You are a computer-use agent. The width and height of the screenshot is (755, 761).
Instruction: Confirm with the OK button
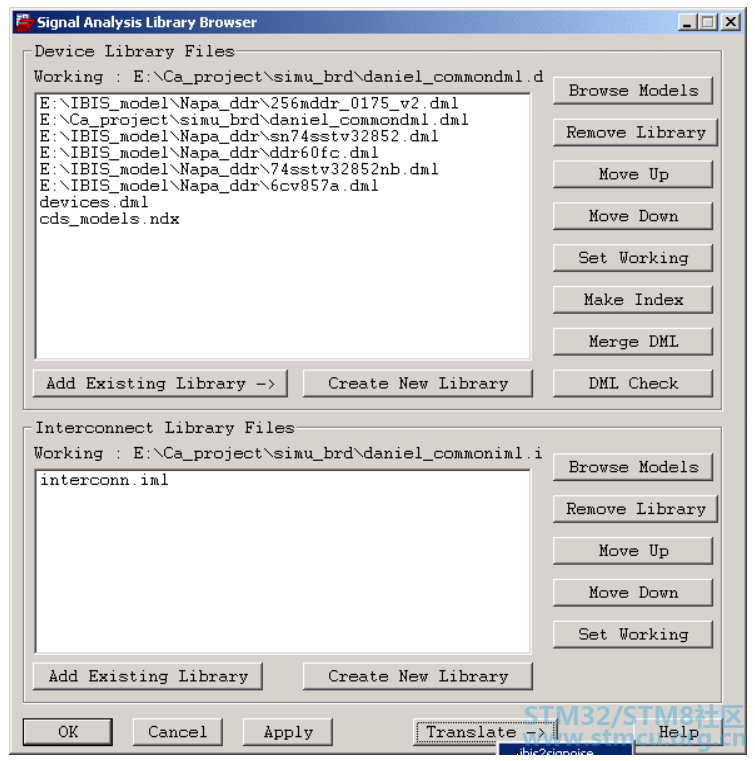point(67,732)
